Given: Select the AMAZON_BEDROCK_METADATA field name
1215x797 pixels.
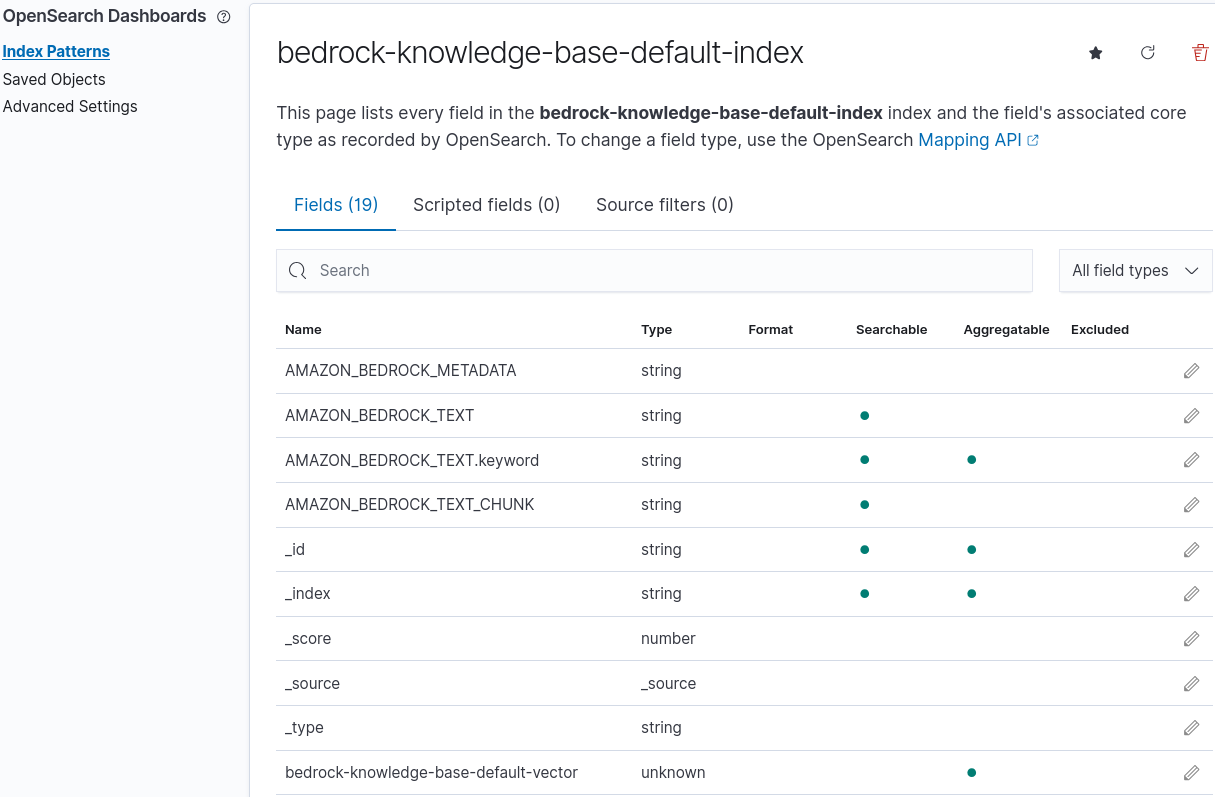Looking at the screenshot, I should (401, 371).
